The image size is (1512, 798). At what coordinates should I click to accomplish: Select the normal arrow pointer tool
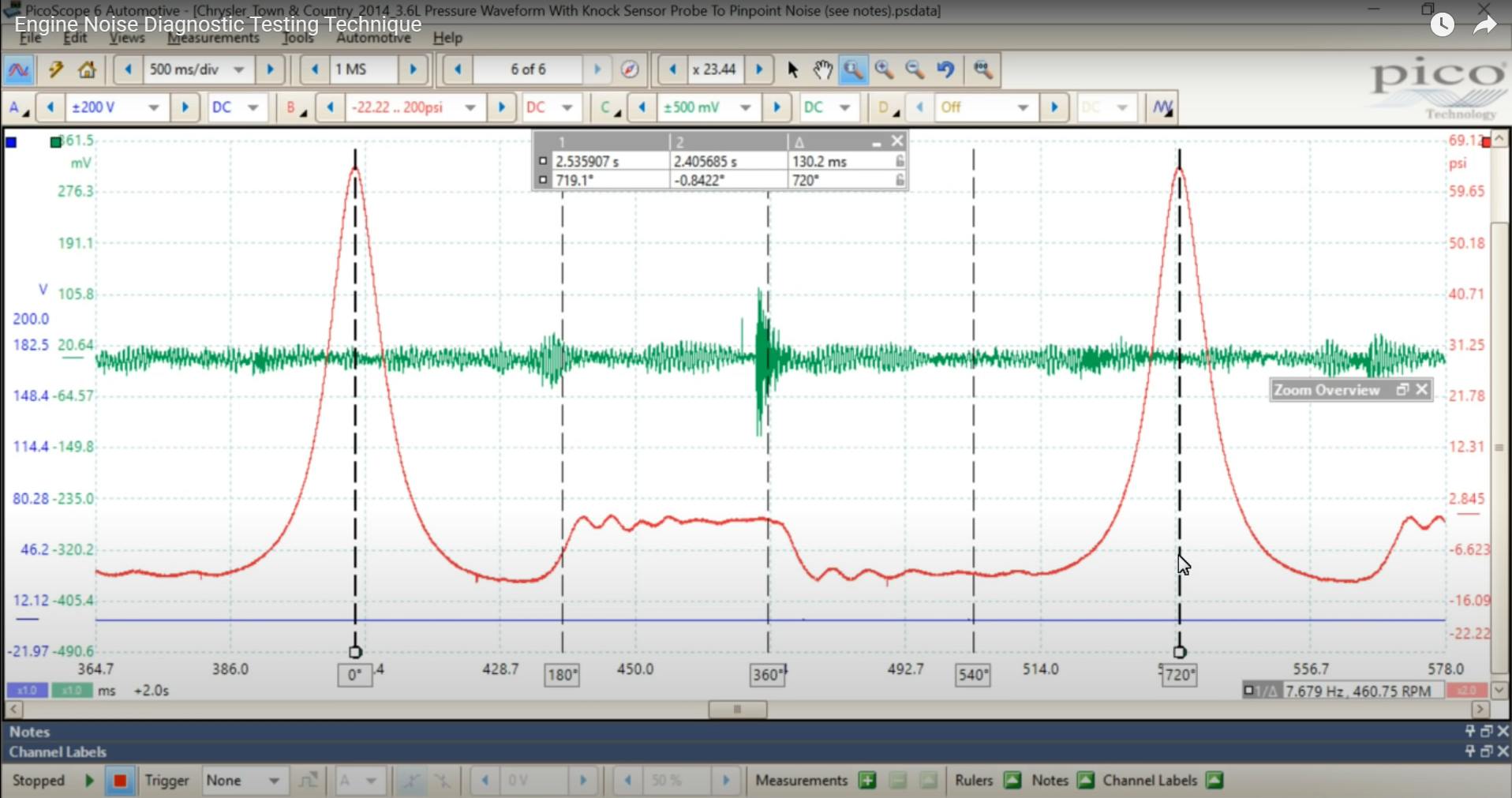tap(792, 69)
